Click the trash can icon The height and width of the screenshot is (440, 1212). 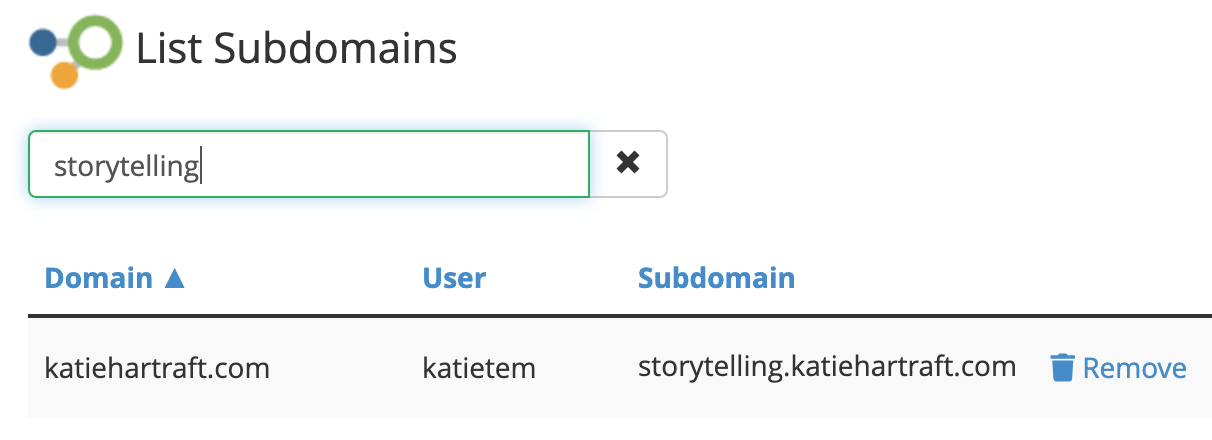[x=1062, y=368]
